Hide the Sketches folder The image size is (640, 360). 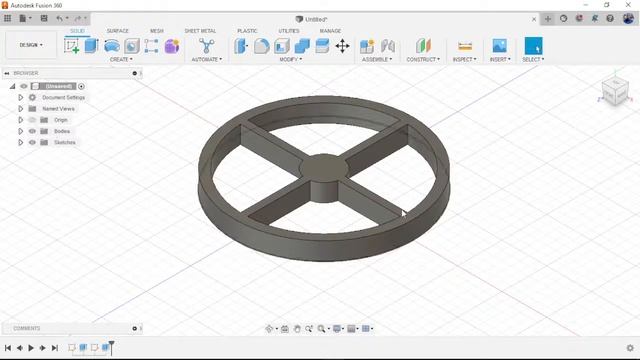point(32,142)
